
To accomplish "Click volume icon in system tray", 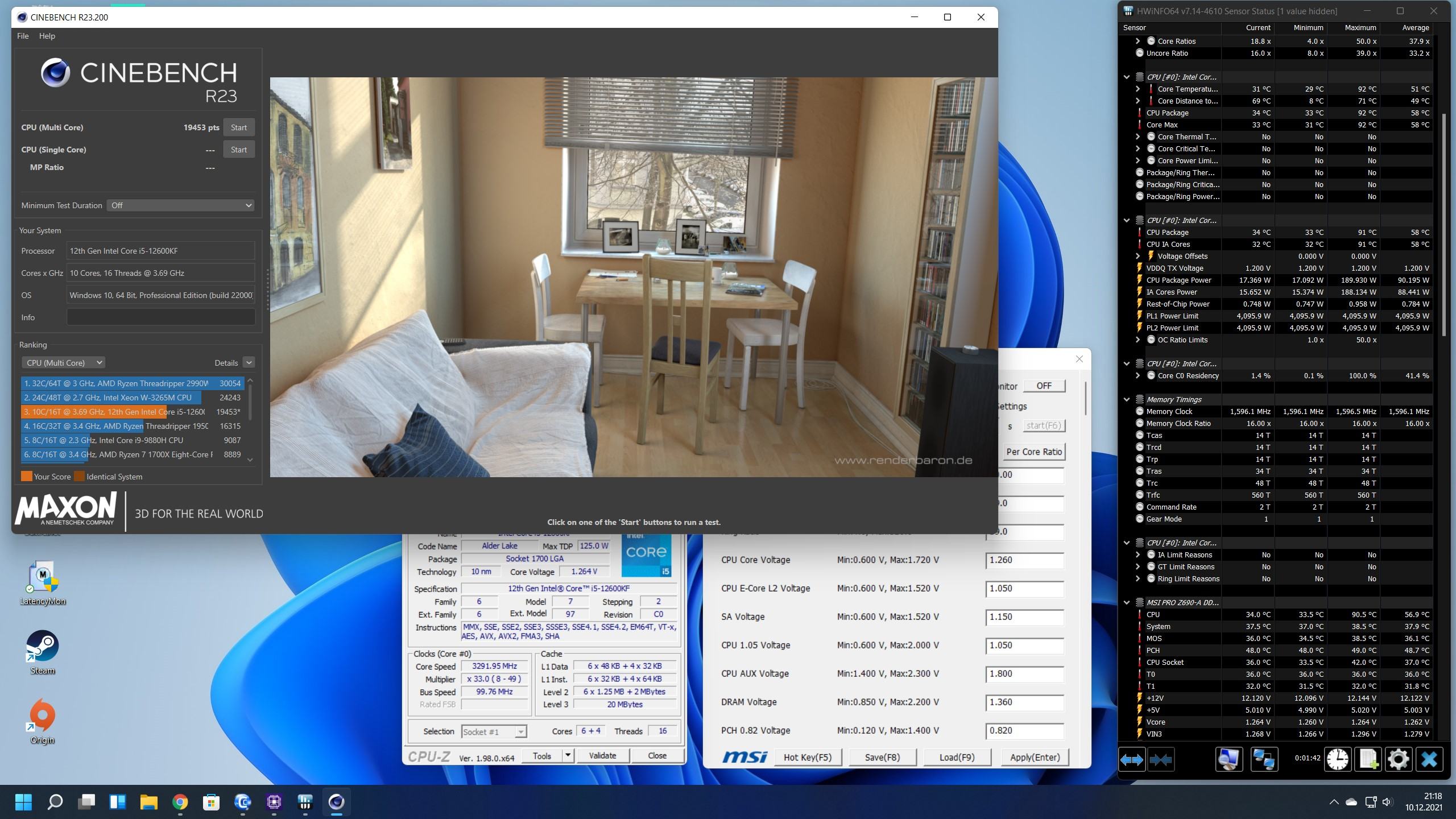I will (x=1388, y=802).
